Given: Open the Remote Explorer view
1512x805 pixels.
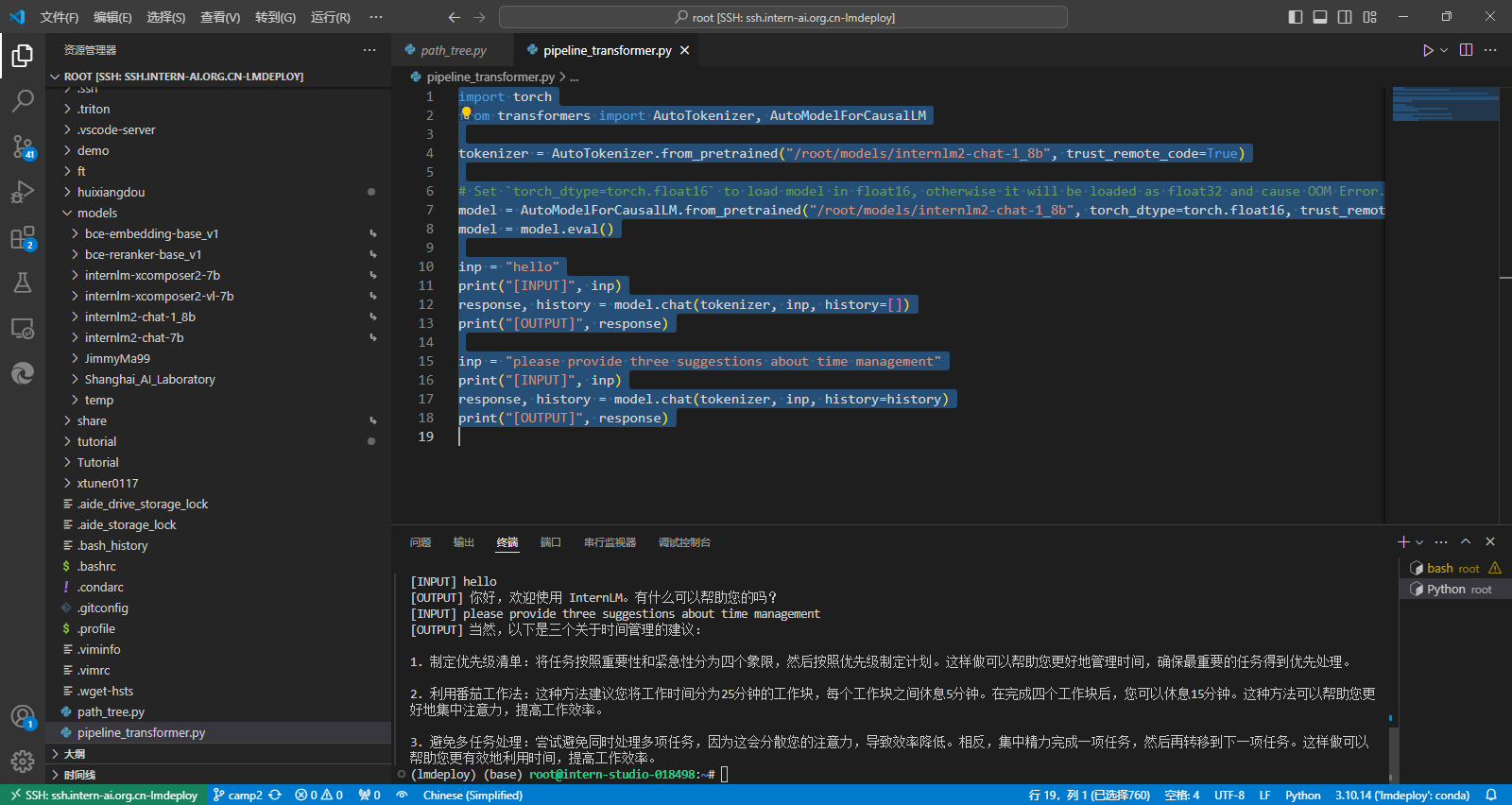Looking at the screenshot, I should click(x=23, y=328).
